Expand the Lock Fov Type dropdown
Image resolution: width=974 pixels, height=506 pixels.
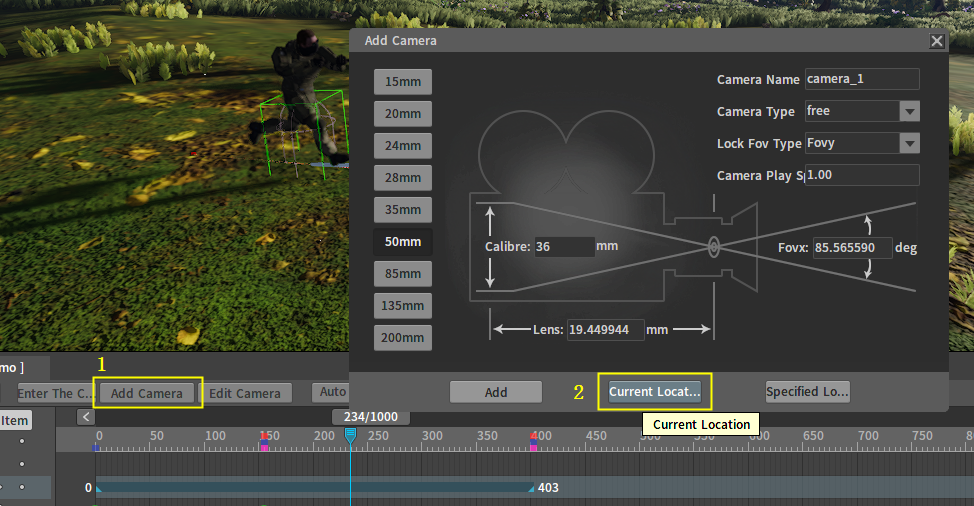click(909, 143)
